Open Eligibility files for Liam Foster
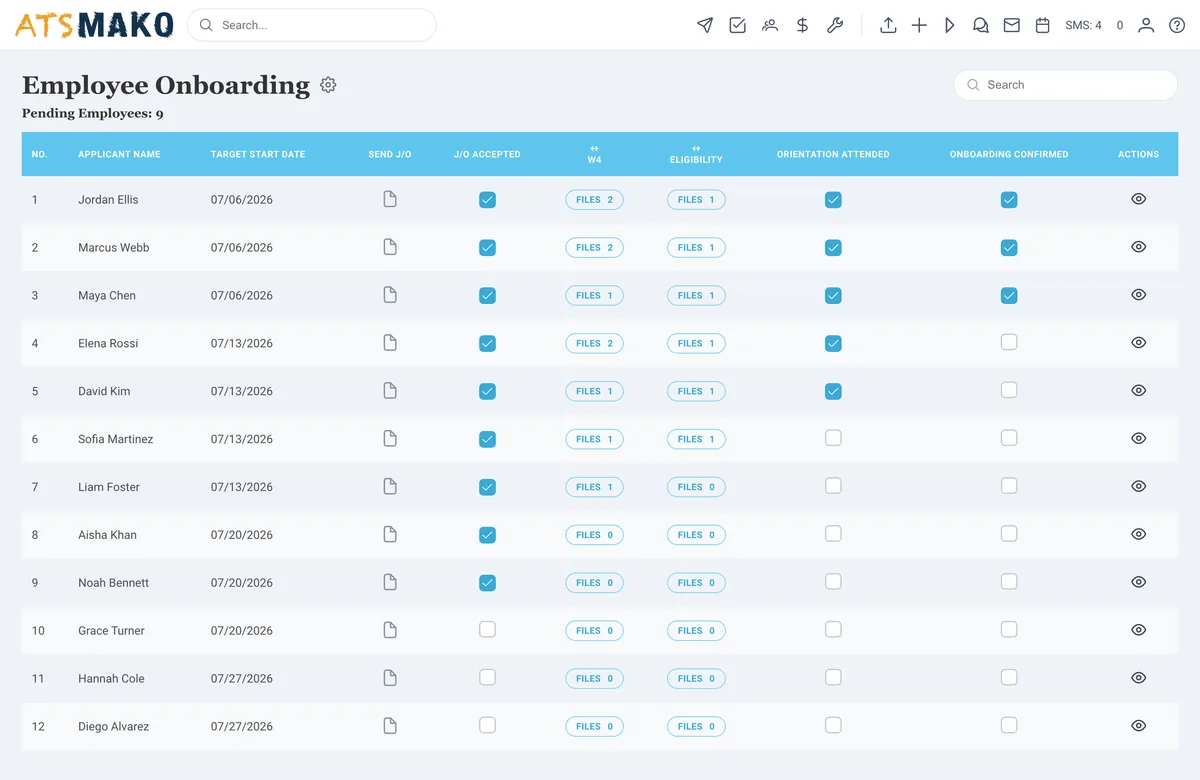Screen dimensions: 1200x780 tap(696, 487)
